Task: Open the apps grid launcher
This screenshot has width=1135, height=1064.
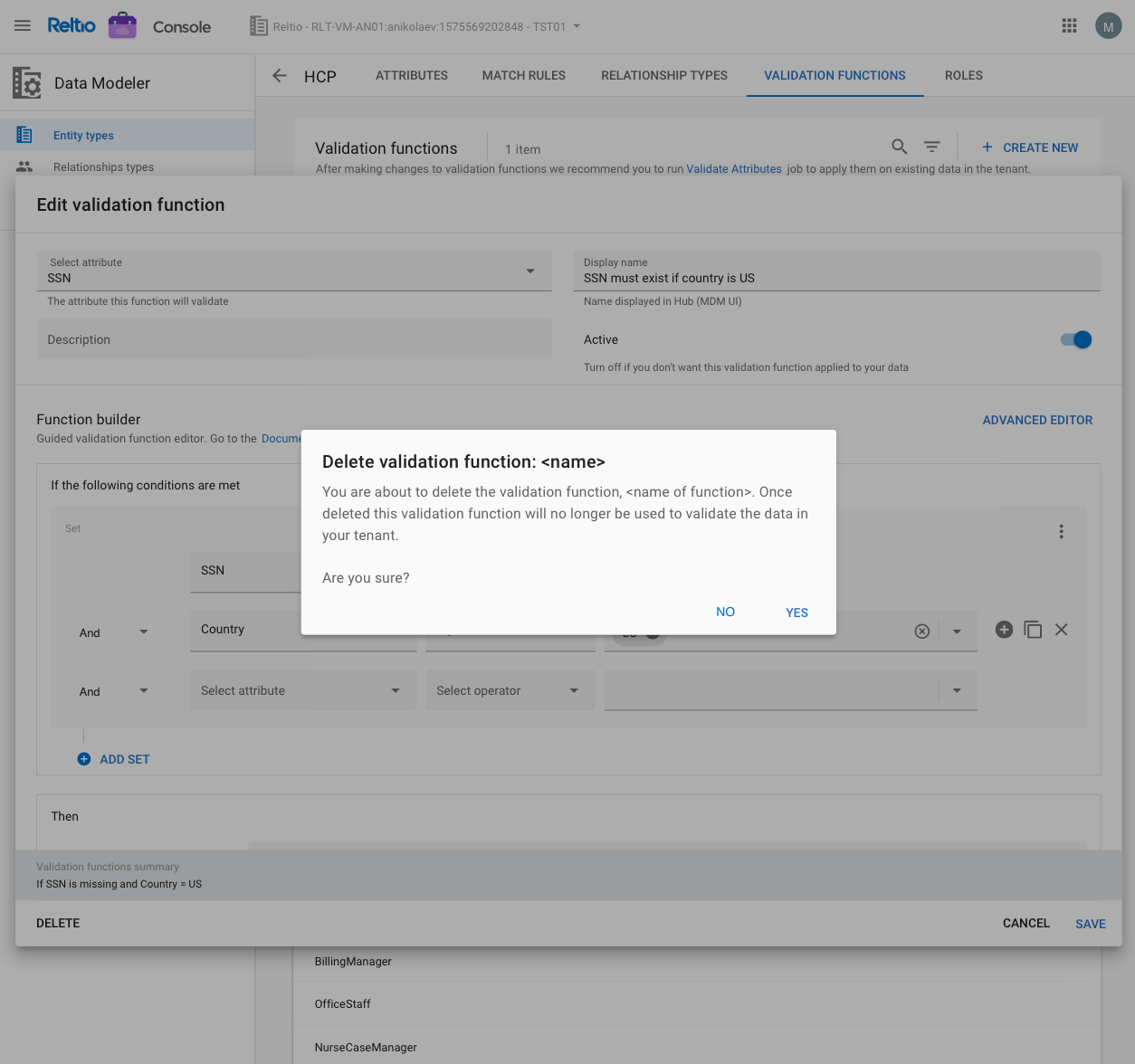Action: pos(1069,26)
